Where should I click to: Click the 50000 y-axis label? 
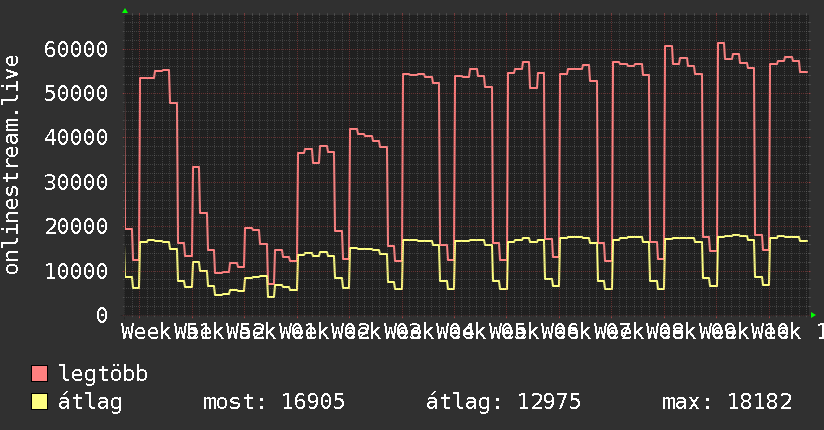76,94
